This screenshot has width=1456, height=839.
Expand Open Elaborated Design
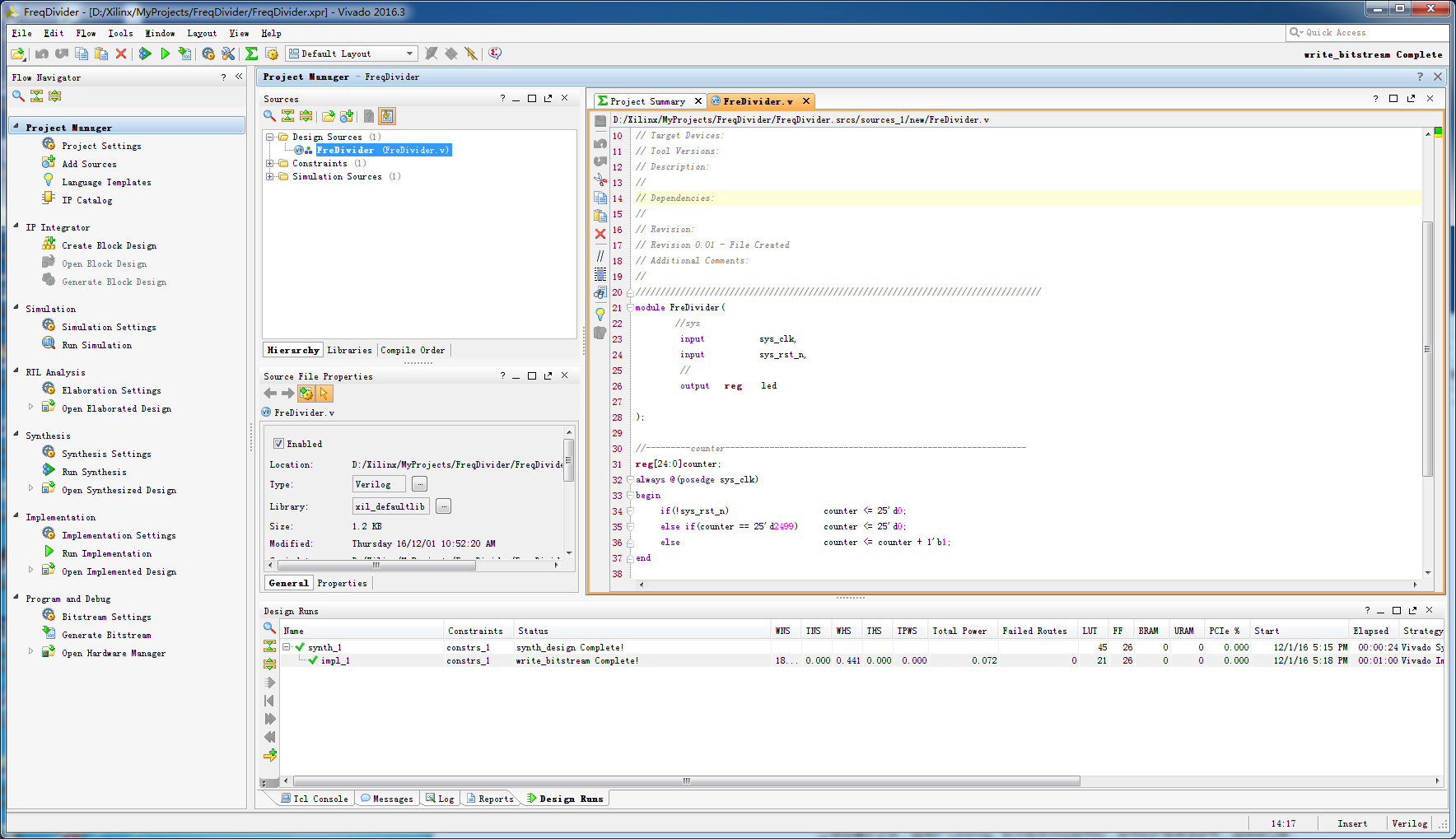pyautogui.click(x=31, y=406)
